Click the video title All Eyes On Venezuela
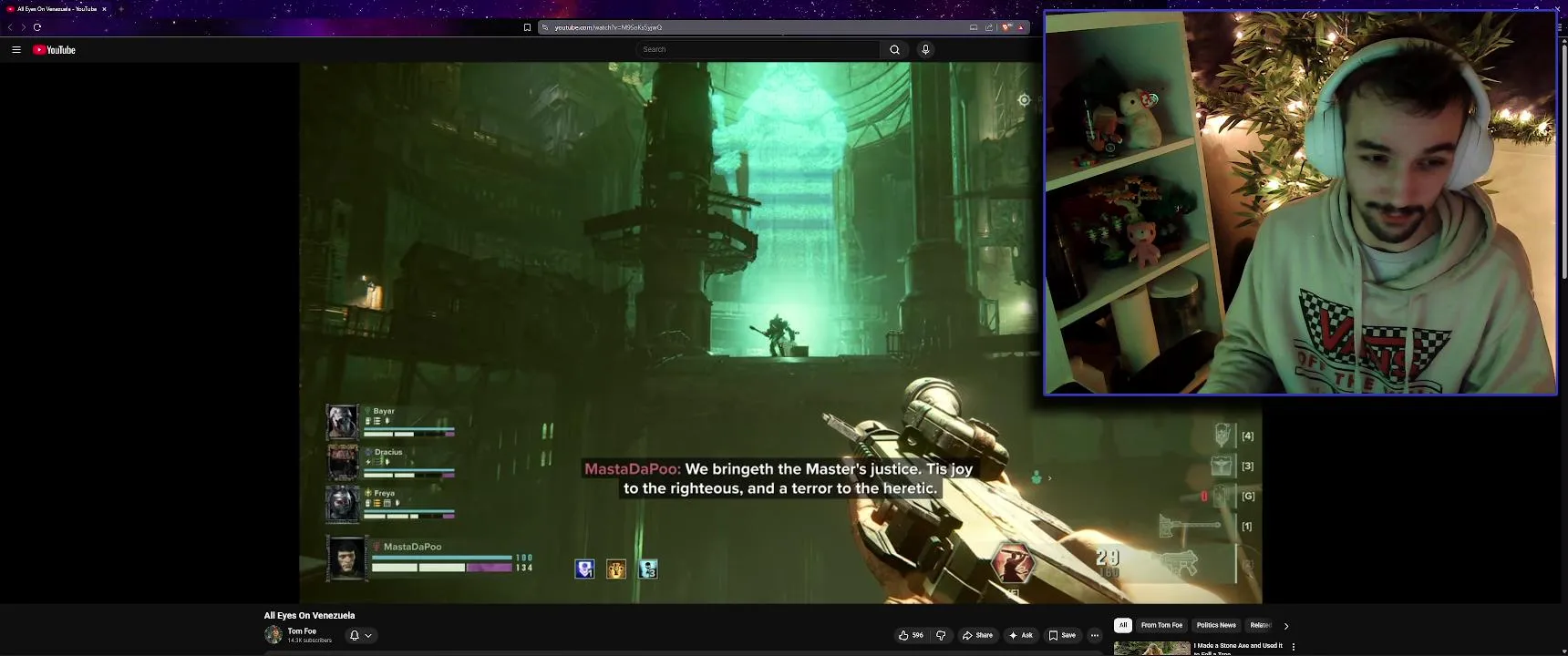Screen dimensions: 1568x656 click(x=309, y=616)
